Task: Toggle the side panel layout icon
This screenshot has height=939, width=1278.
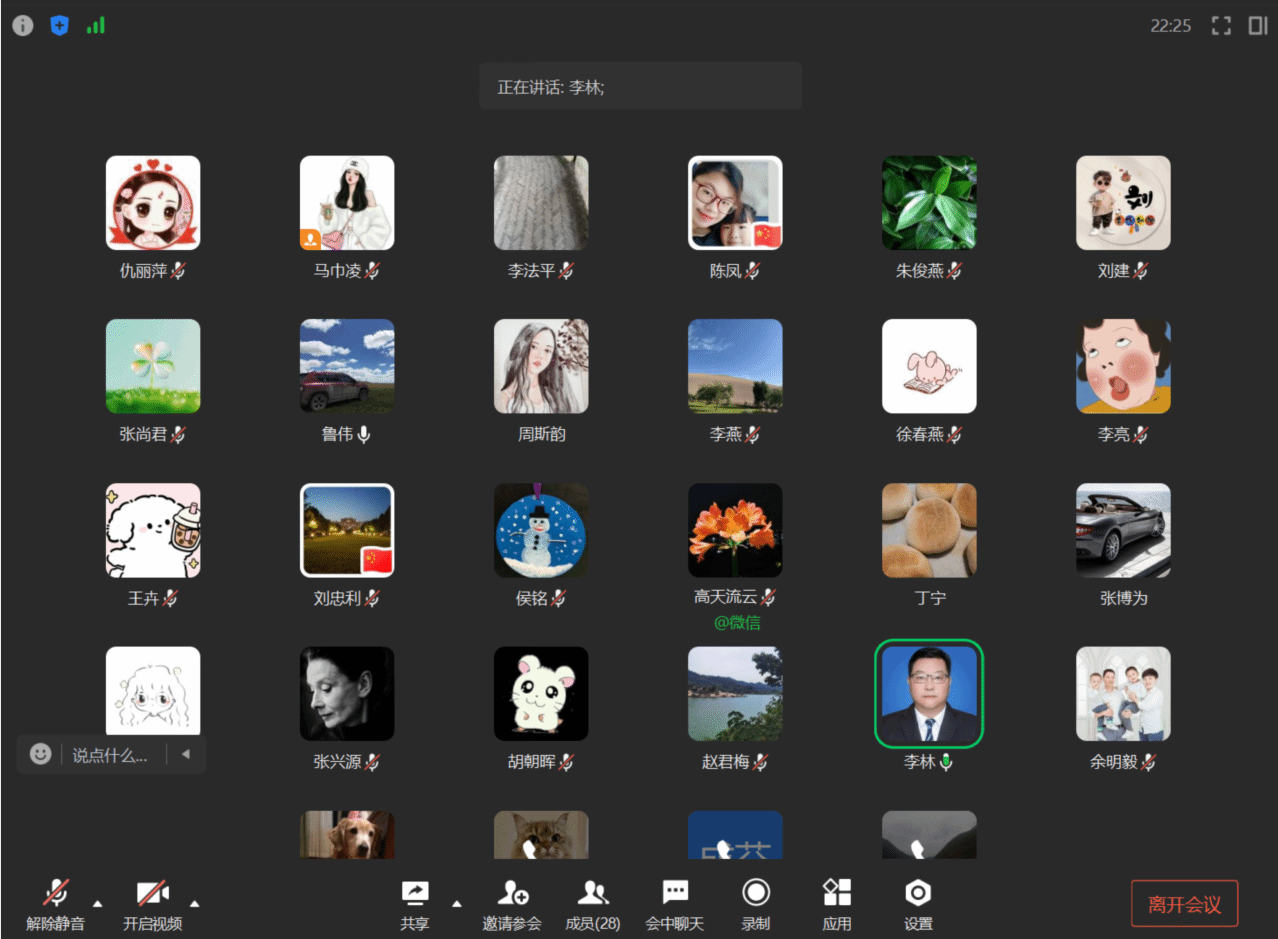Action: (1258, 26)
